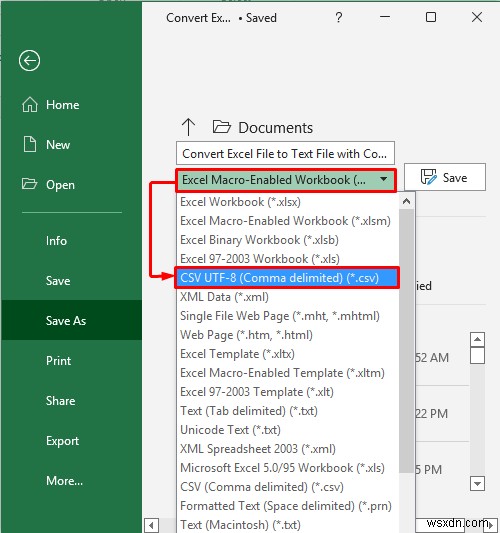Pick Excel Macro-Enabled Template (*.xltm)

[x=288, y=373]
